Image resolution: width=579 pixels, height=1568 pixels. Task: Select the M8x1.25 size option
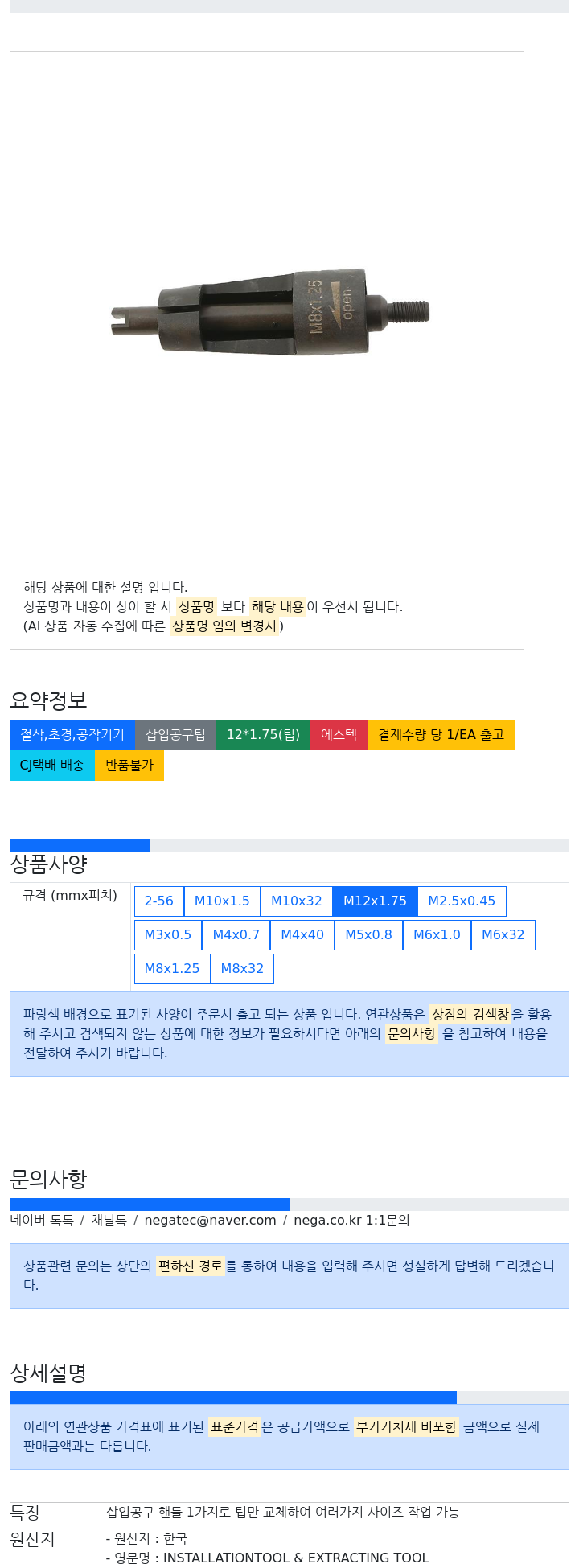pos(172,969)
